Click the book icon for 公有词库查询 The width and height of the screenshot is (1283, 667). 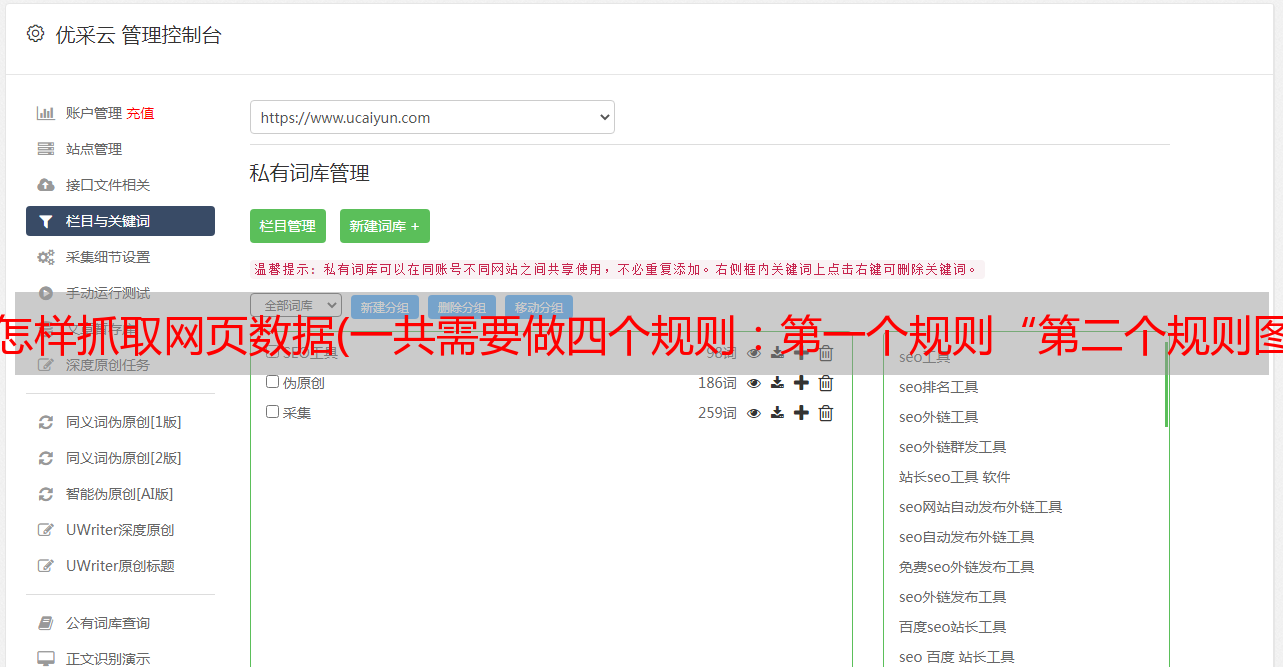(46, 623)
